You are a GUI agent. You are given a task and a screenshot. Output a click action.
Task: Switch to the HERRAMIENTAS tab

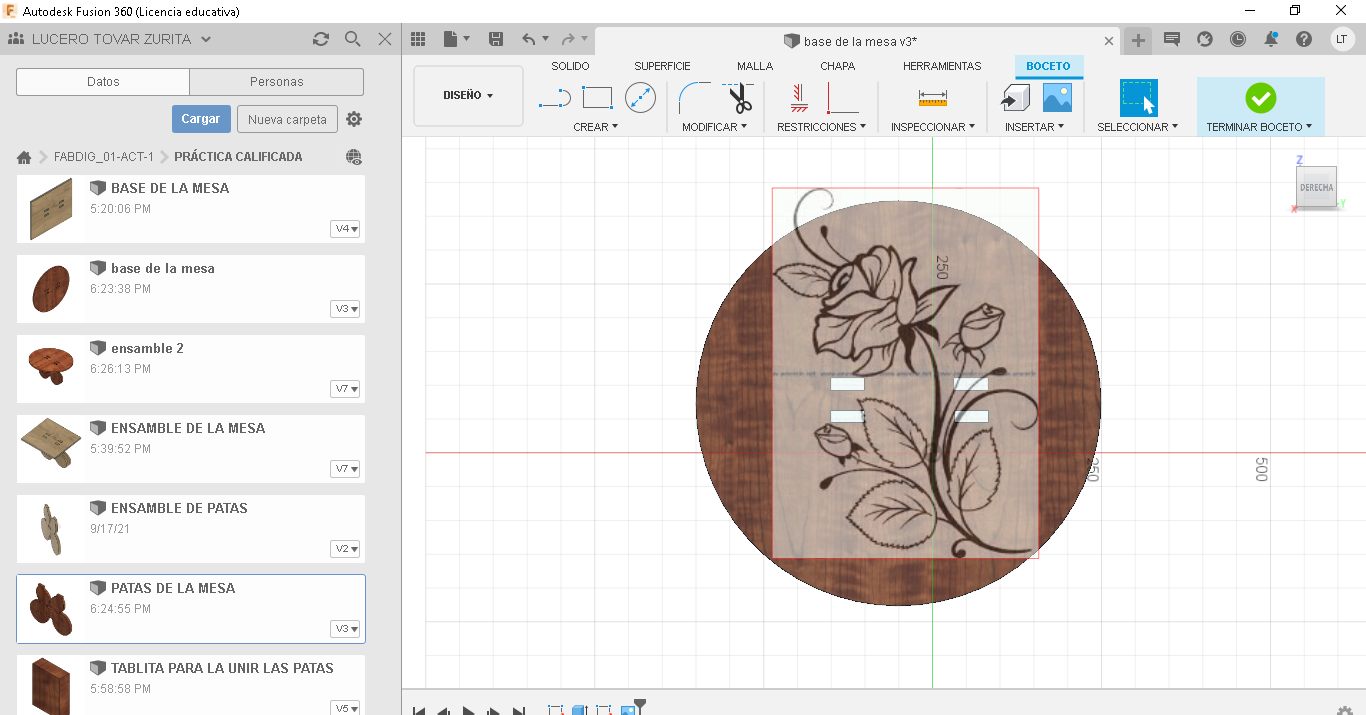click(942, 66)
